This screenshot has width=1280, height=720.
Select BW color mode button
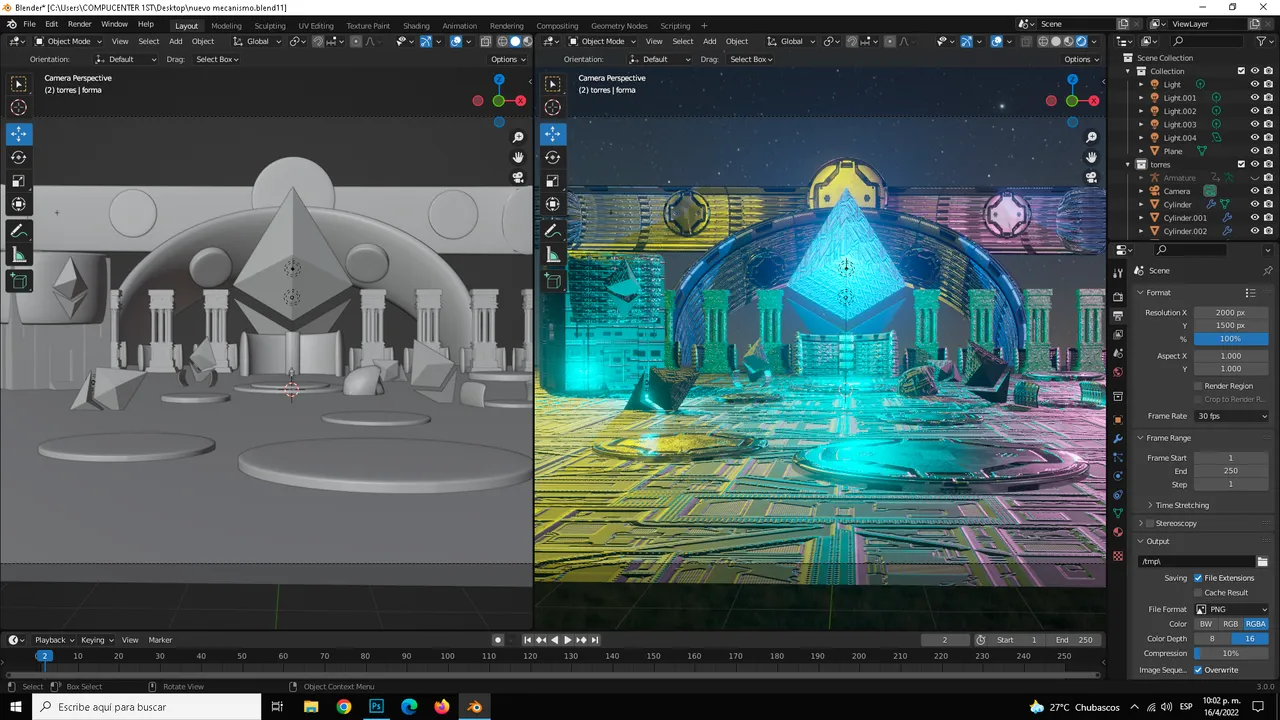pos(1206,624)
